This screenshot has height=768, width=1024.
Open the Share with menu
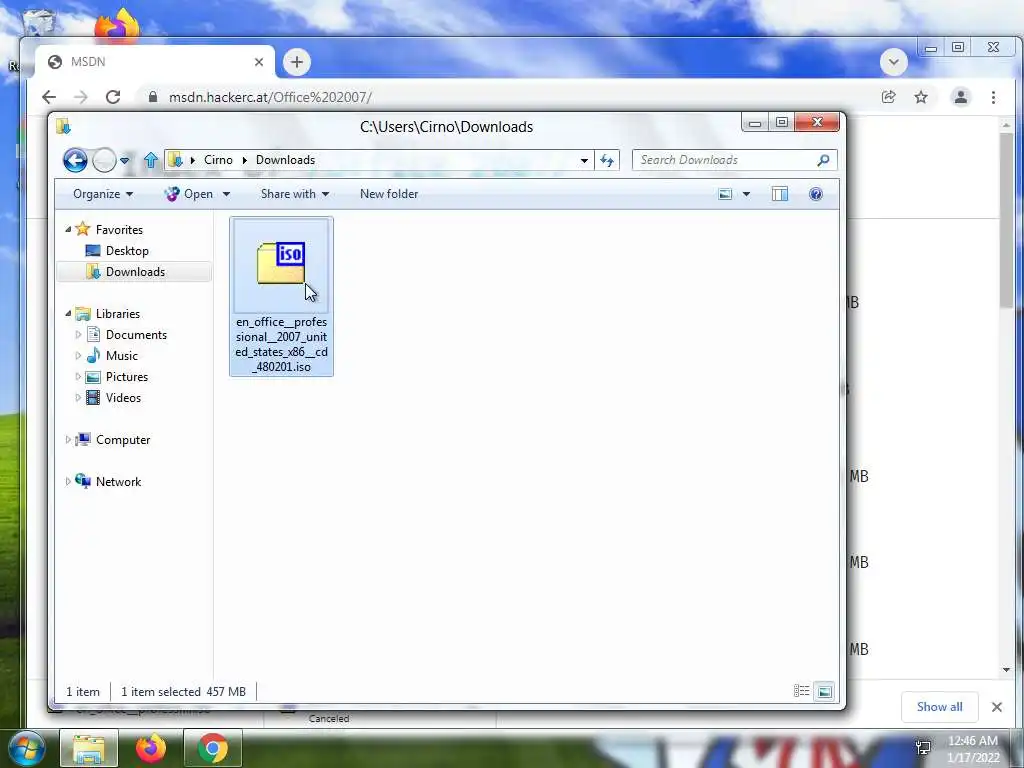pos(295,194)
